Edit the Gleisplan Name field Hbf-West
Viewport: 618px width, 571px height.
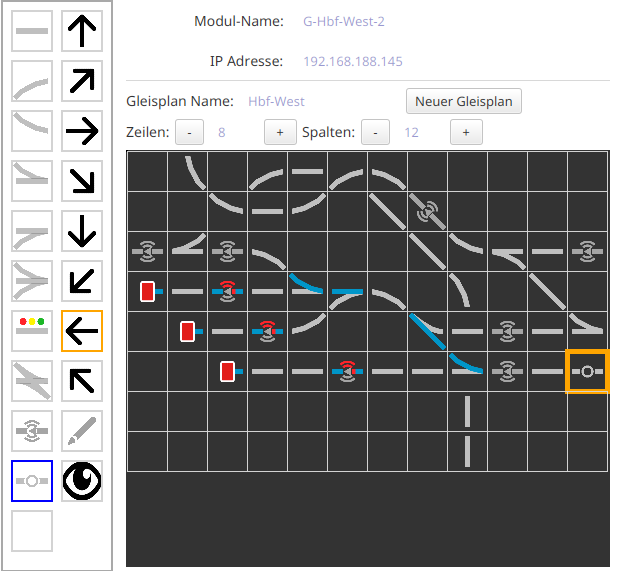(x=276, y=101)
